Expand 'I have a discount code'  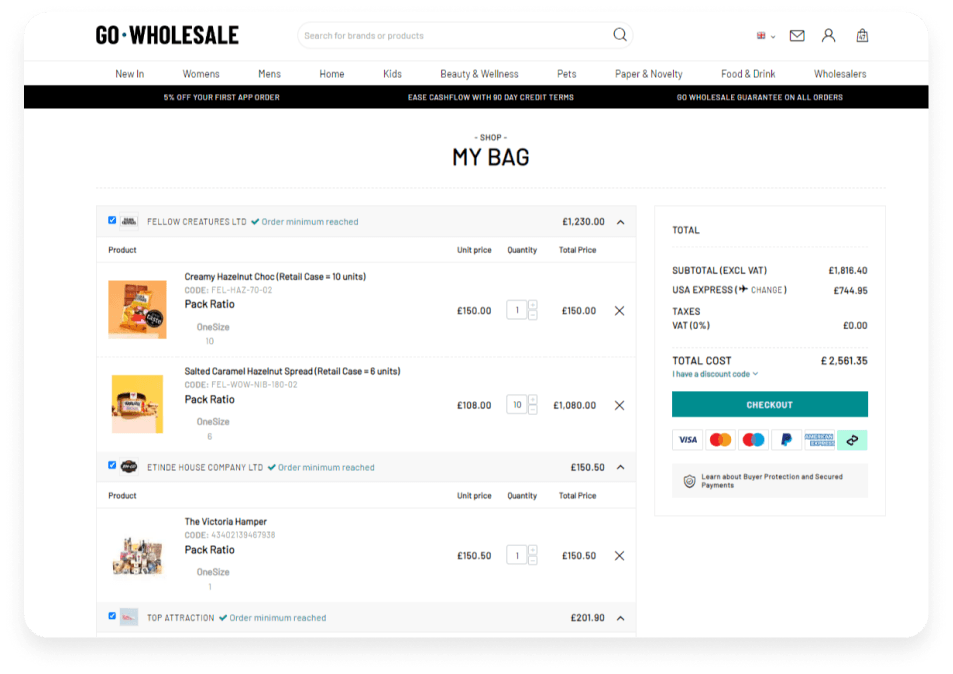click(x=715, y=374)
